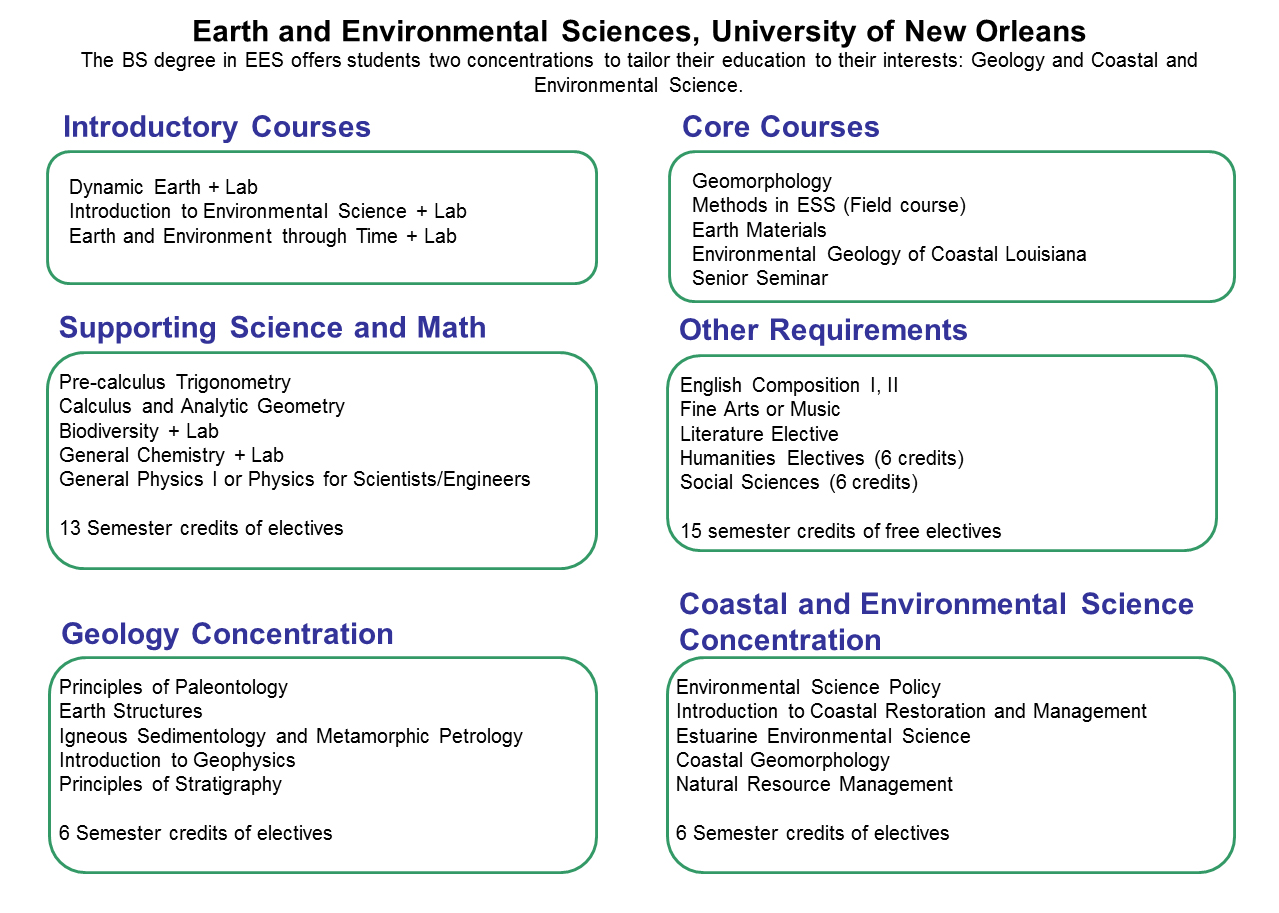Click the Geomorphology course line
The image size is (1279, 913).
(761, 181)
